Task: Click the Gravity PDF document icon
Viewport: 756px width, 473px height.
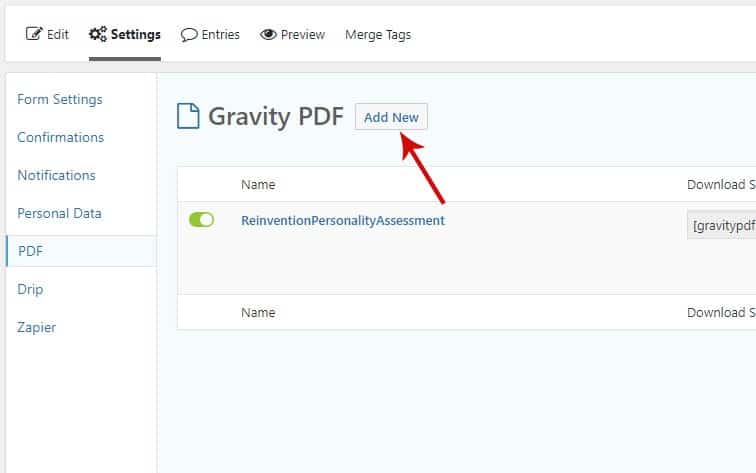Action: pos(188,117)
